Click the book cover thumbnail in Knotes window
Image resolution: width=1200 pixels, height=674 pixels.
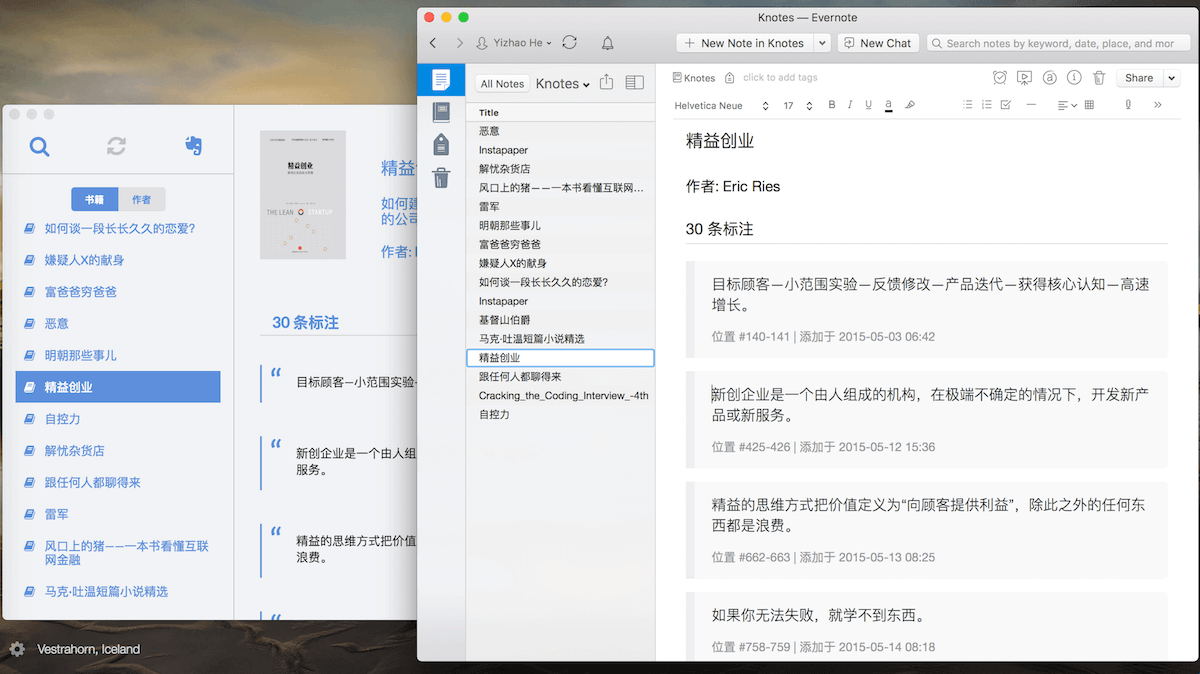(303, 194)
